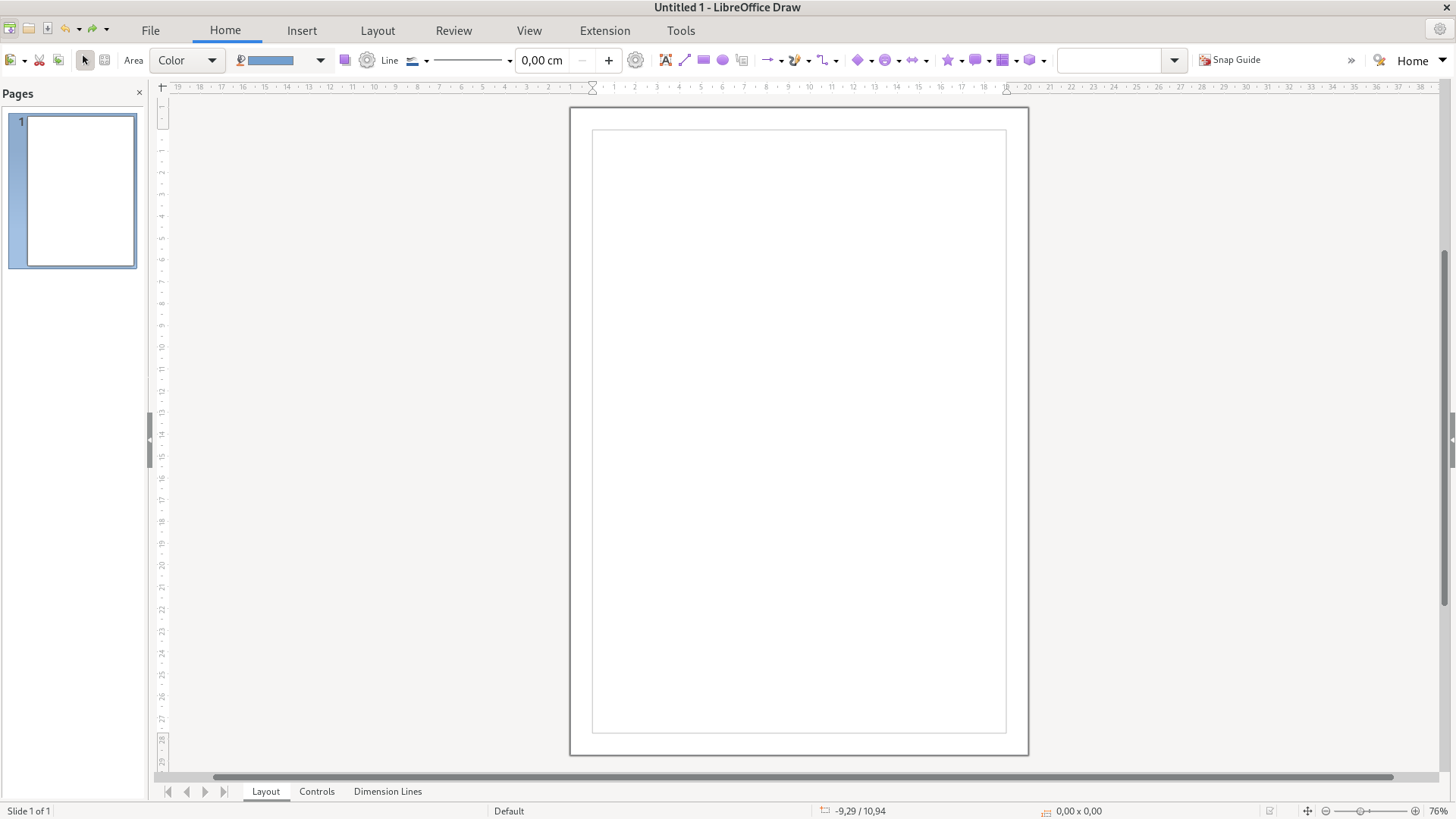Select the Ellipse shape tool
The height and width of the screenshot is (819, 1456).
point(723,60)
